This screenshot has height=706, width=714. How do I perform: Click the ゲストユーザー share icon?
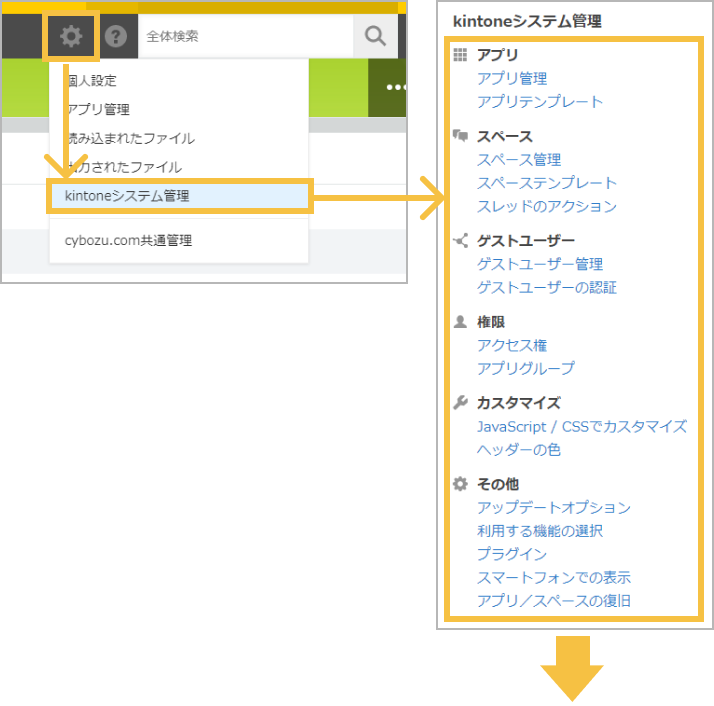(460, 240)
